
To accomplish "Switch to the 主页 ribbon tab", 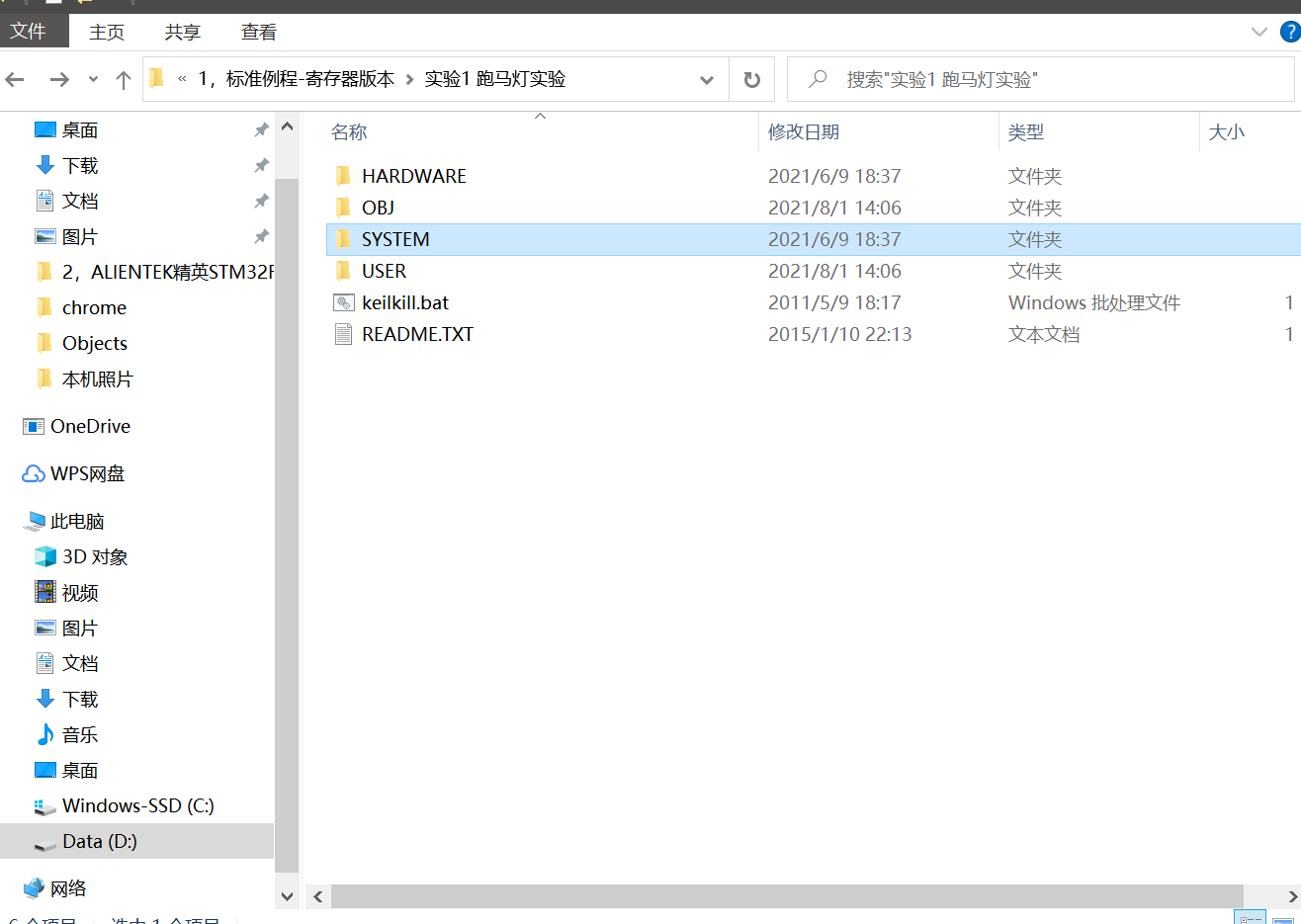I will point(107,32).
